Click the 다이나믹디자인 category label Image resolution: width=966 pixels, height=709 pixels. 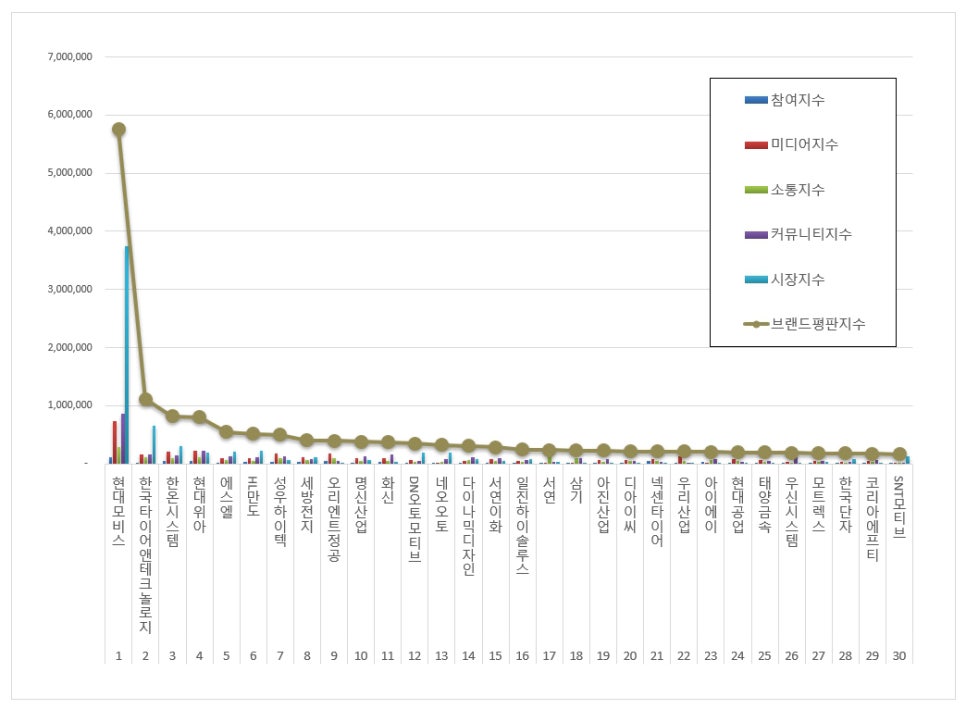point(468,525)
